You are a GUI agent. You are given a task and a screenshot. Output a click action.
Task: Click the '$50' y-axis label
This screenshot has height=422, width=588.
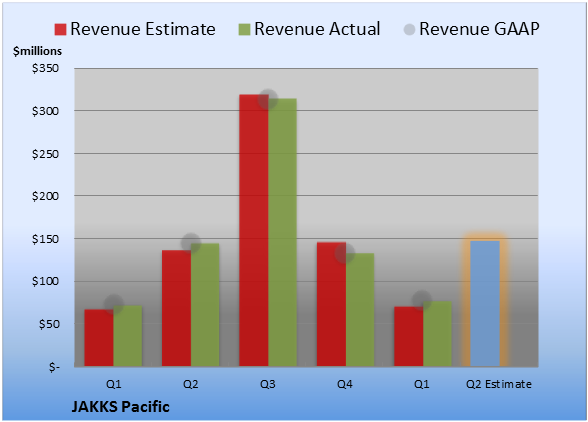[49, 324]
